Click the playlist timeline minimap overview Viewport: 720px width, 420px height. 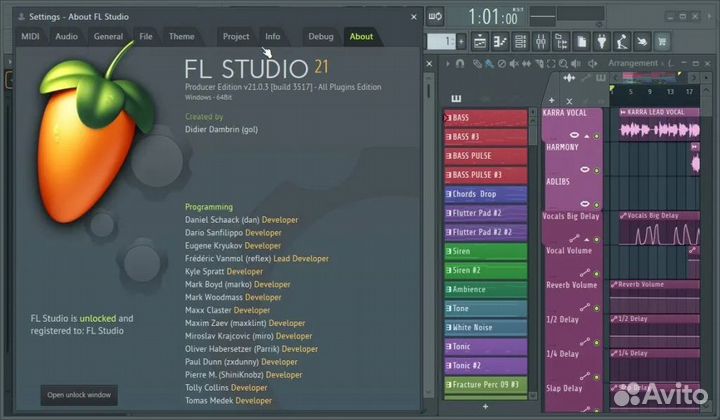(x=652, y=78)
